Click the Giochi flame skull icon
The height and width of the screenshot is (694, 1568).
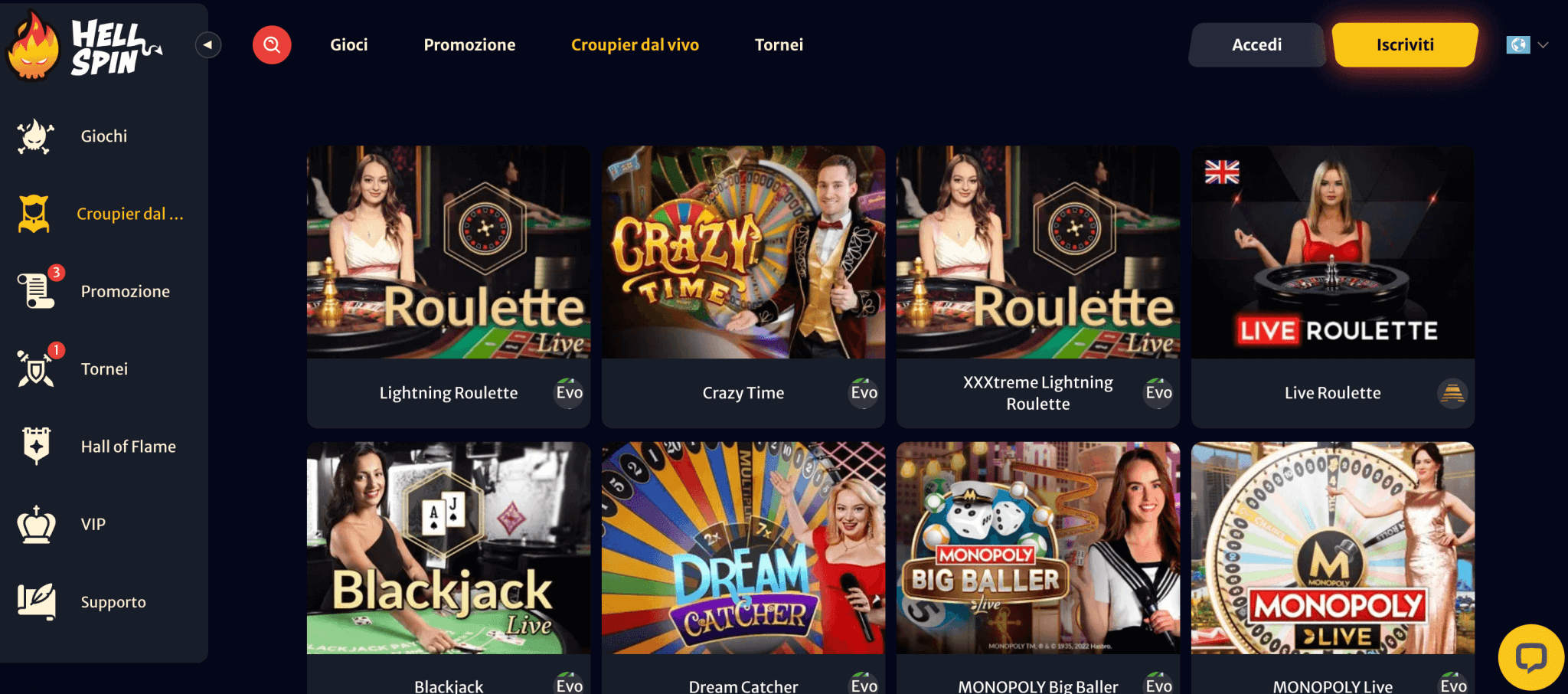tap(35, 136)
